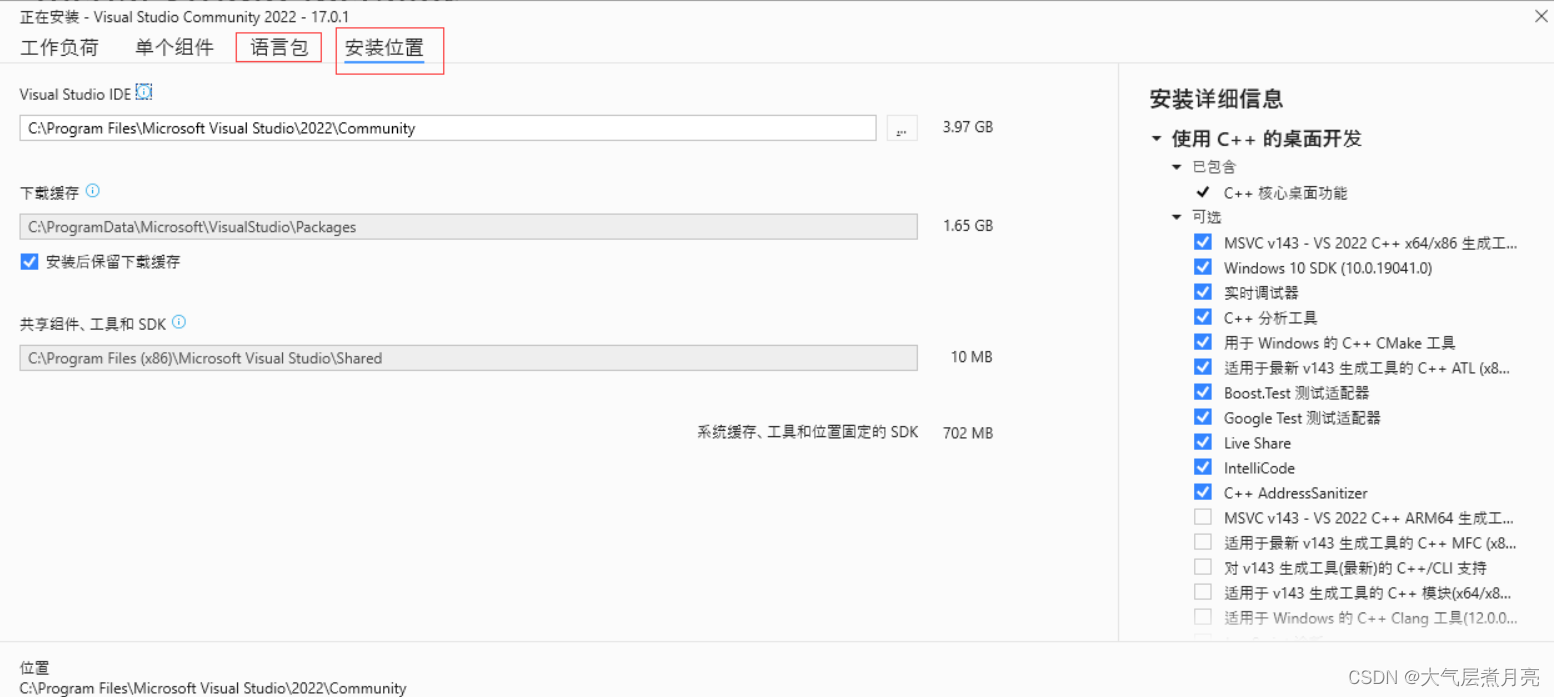Click the 702 MB size value
Screen dimensions: 1554x697
coord(968,433)
